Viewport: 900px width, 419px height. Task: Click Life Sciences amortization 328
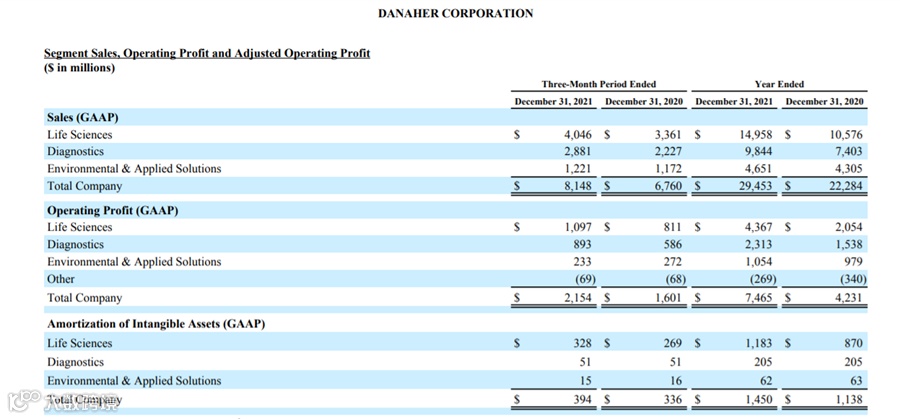pos(582,343)
